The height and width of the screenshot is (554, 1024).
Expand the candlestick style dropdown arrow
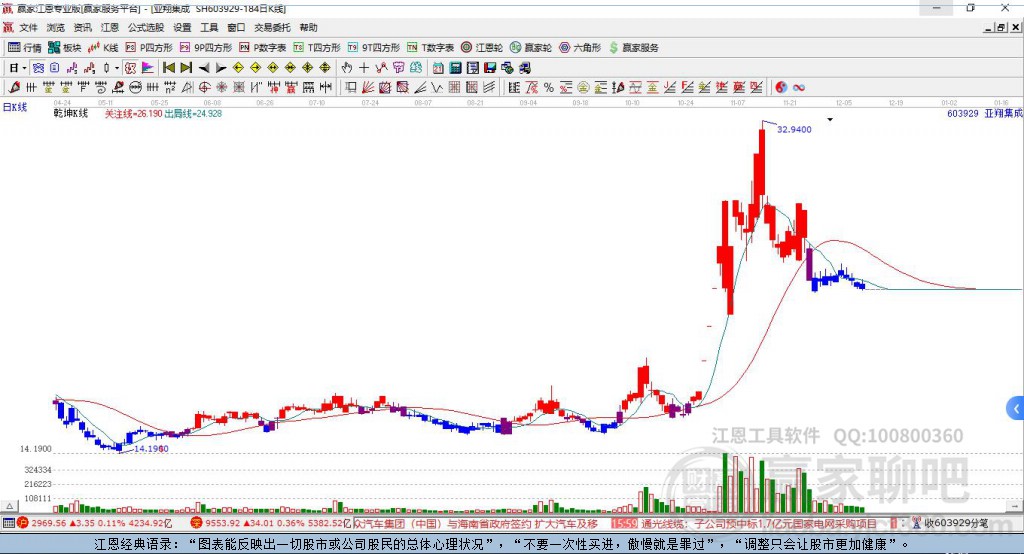(117, 68)
